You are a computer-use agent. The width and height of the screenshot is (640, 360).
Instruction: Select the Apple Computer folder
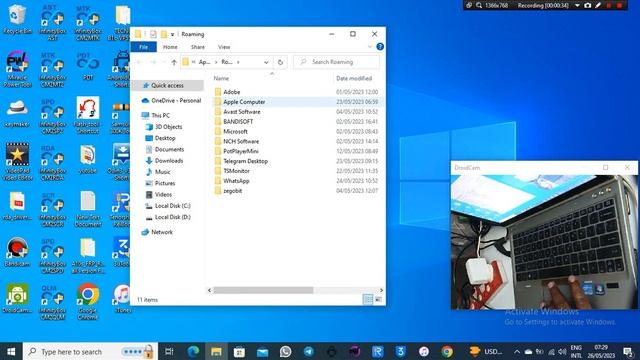click(244, 102)
